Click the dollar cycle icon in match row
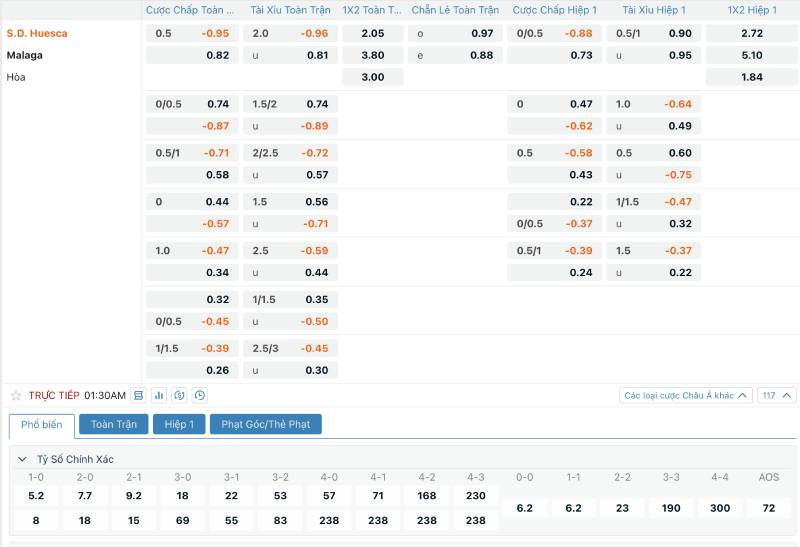This screenshot has height=547, width=800. click(180, 396)
